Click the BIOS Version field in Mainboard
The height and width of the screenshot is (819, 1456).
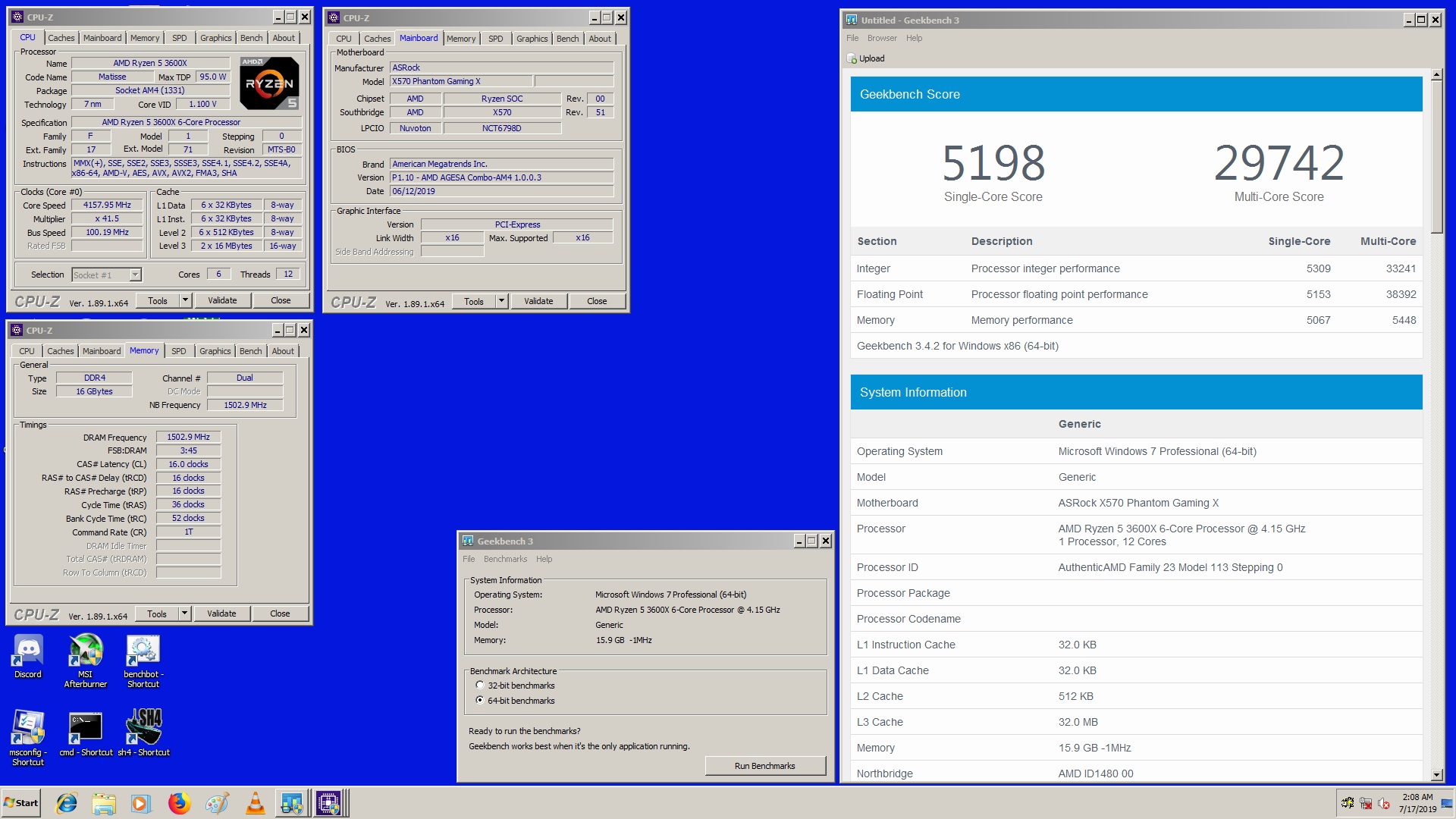[501, 177]
